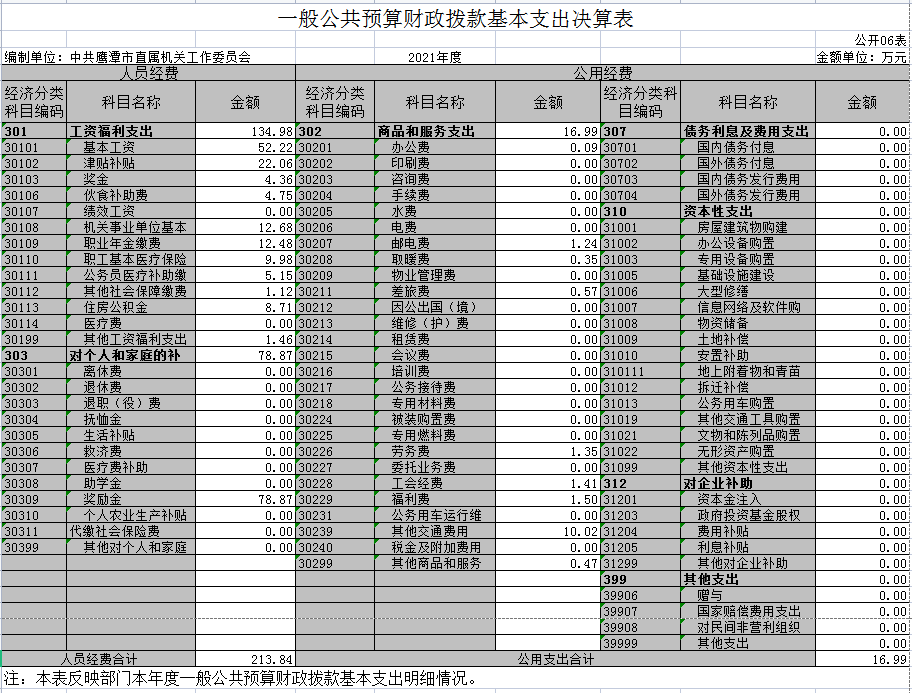Viewport: 912px width, 693px height.
Task: Click the '公务接待费' cell
Action: [435, 387]
